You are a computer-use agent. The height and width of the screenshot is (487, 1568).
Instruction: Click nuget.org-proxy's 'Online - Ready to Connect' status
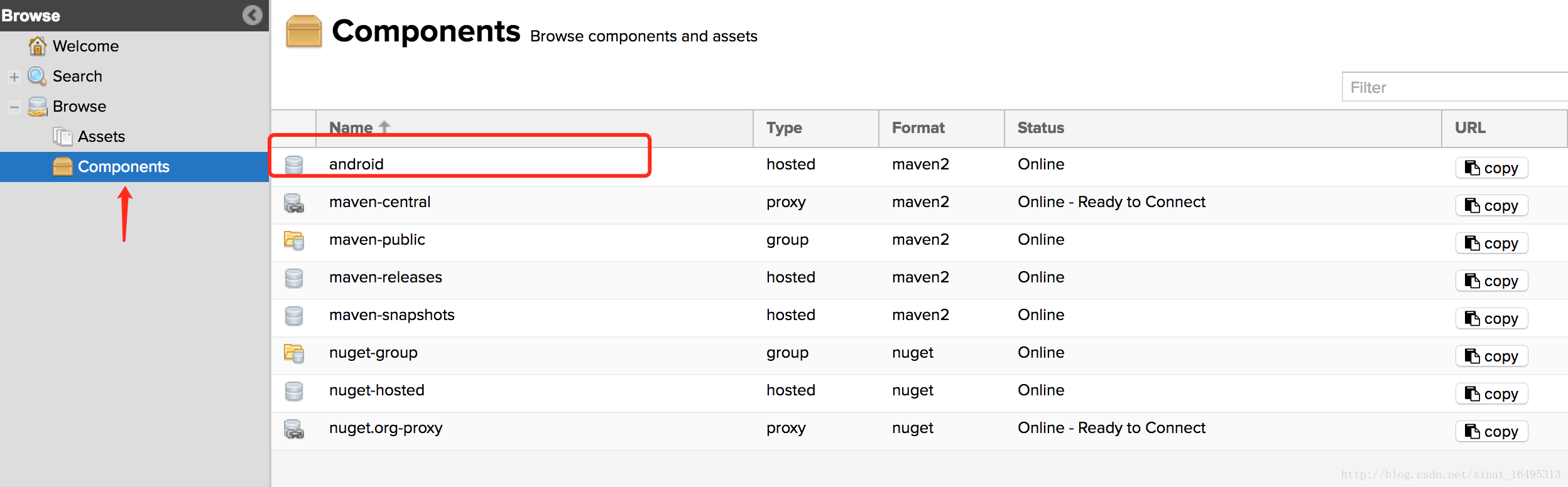[1111, 428]
